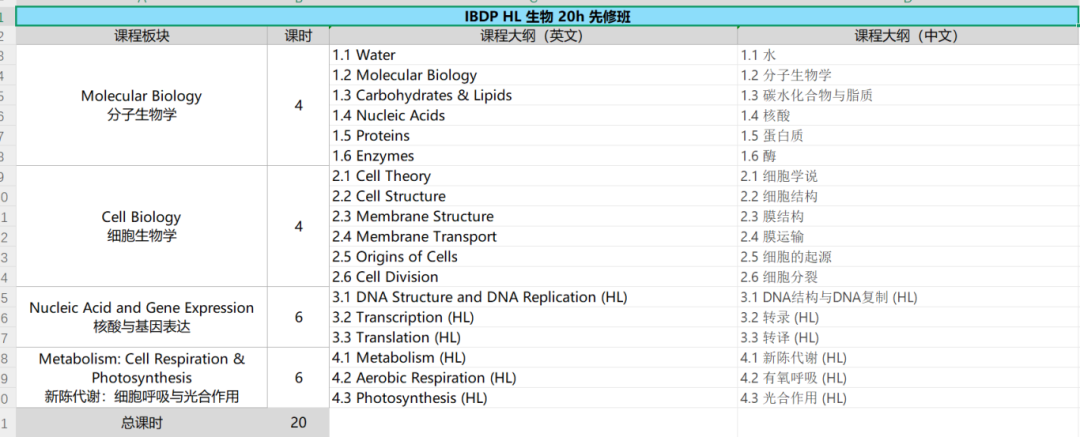This screenshot has height=437, width=1080.
Task: Select the Nucleic Acid and Gene Expression cell
Action: 141,317
